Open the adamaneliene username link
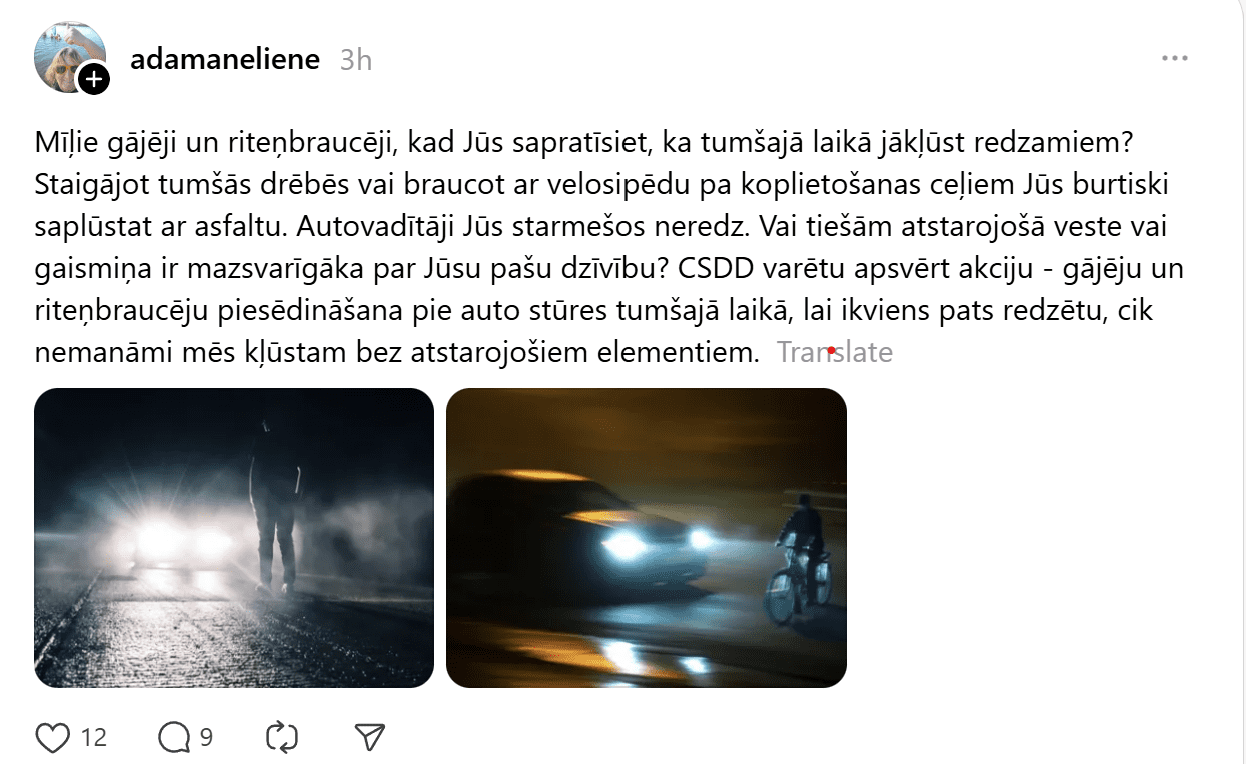This screenshot has height=764, width=1246. point(225,59)
